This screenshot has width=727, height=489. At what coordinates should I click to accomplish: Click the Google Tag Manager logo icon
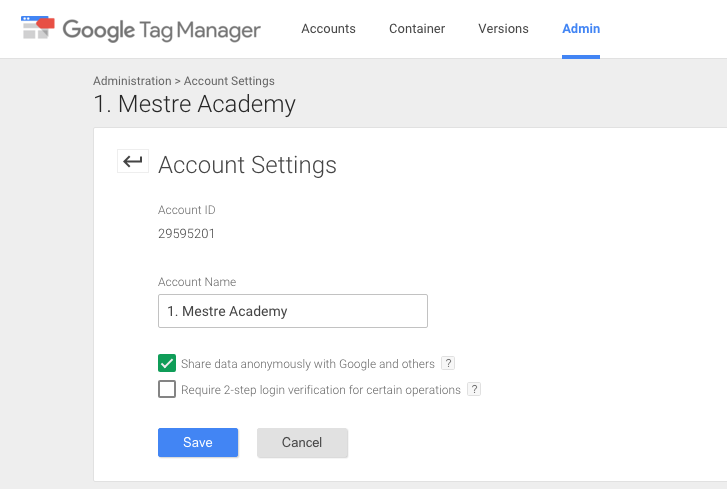(38, 28)
